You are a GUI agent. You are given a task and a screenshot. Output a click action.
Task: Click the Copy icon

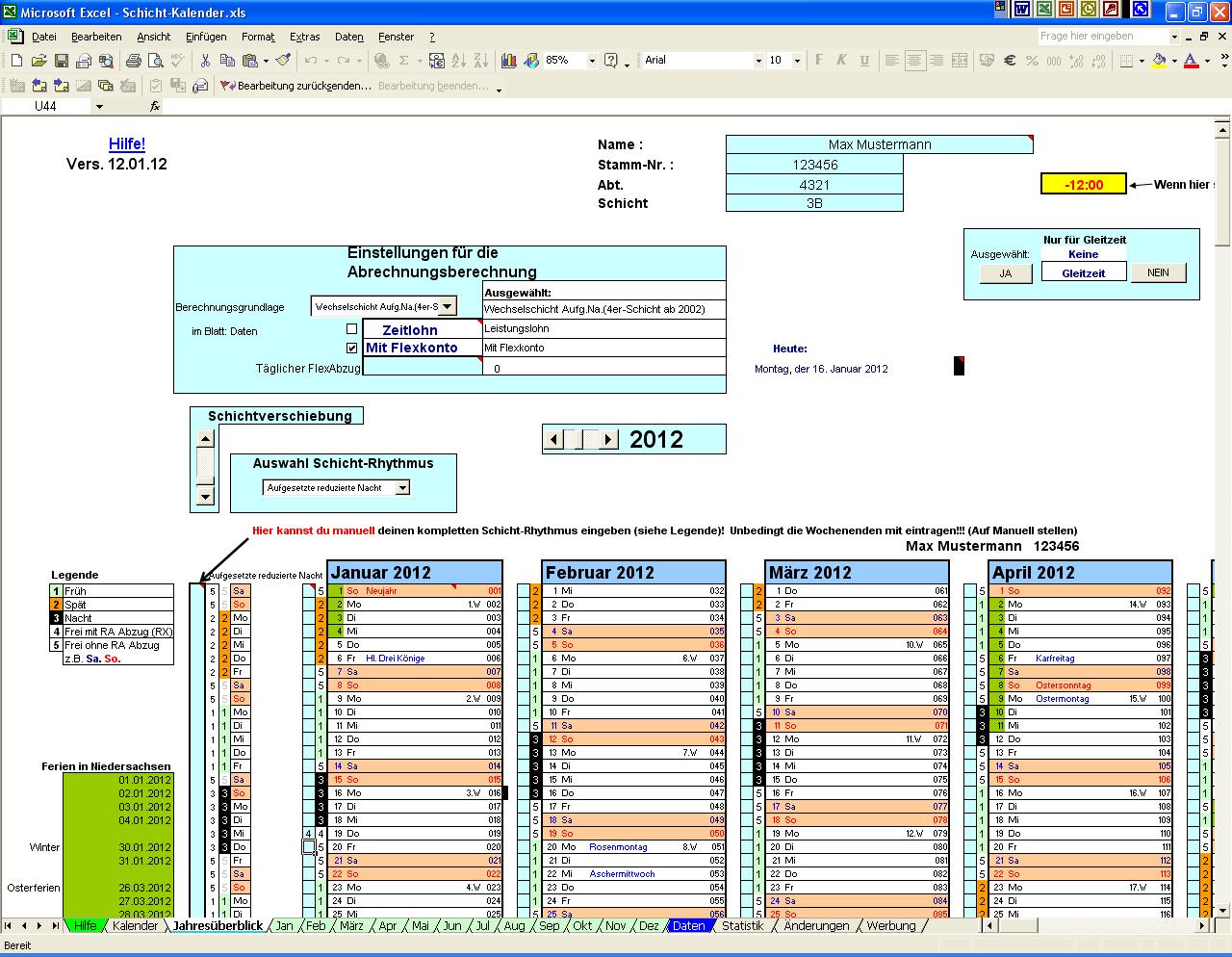coord(227,60)
